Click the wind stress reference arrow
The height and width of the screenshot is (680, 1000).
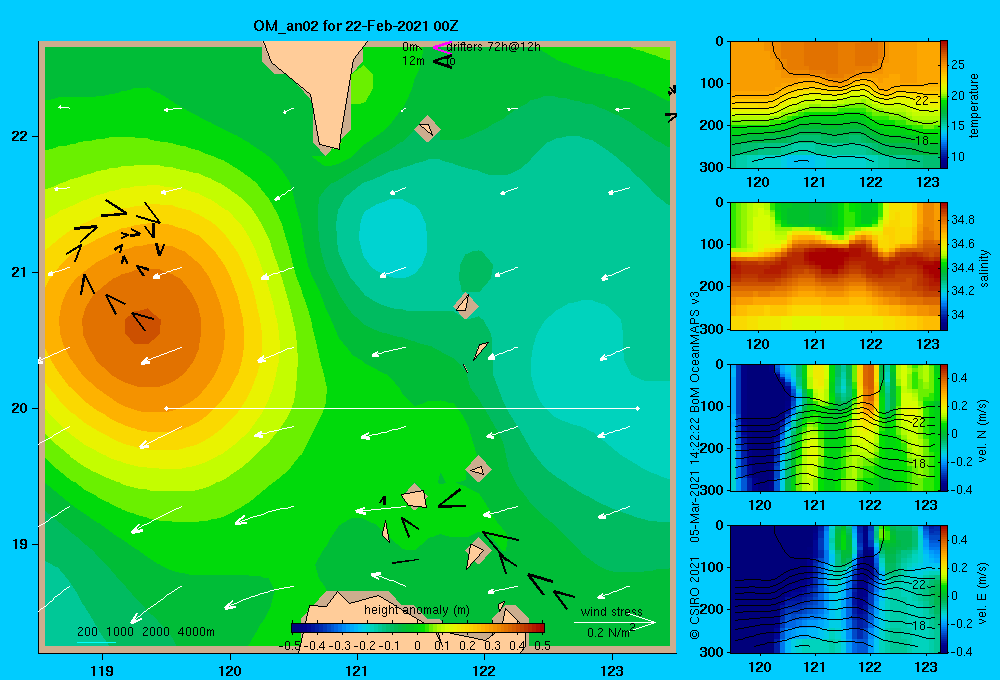pos(614,623)
